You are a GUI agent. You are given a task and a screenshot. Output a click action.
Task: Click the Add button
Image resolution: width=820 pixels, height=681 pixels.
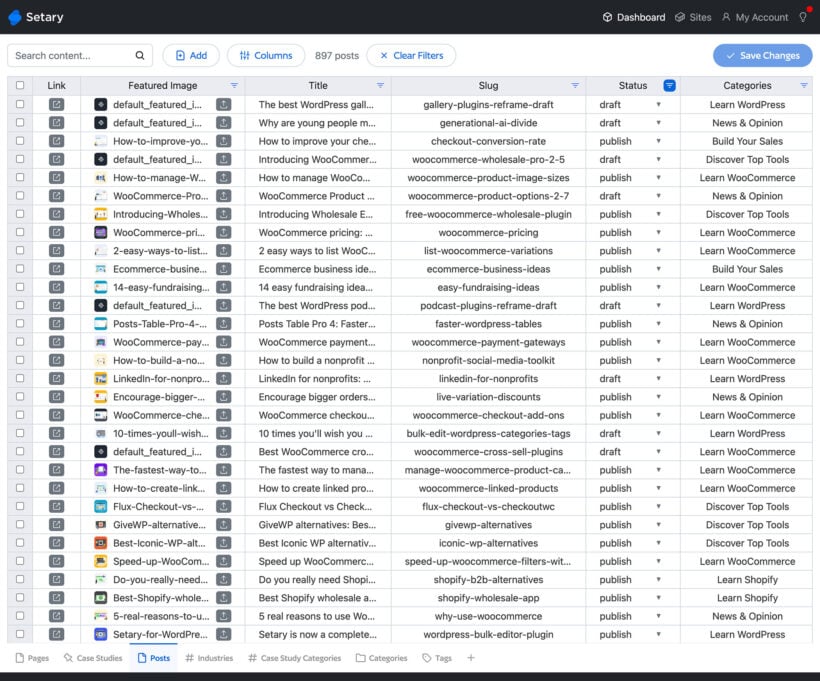pyautogui.click(x=191, y=55)
